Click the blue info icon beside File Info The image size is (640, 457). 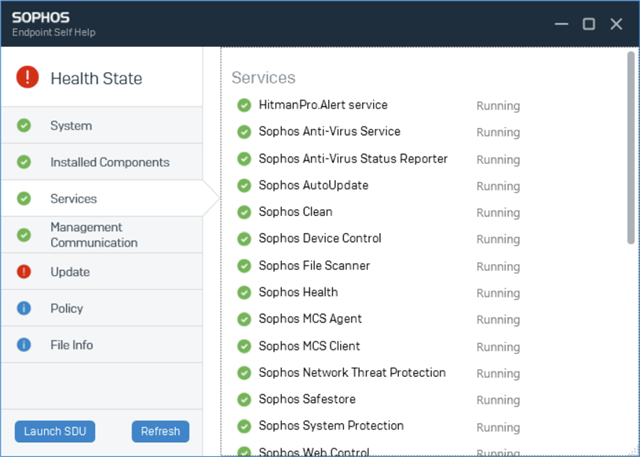[24, 344]
